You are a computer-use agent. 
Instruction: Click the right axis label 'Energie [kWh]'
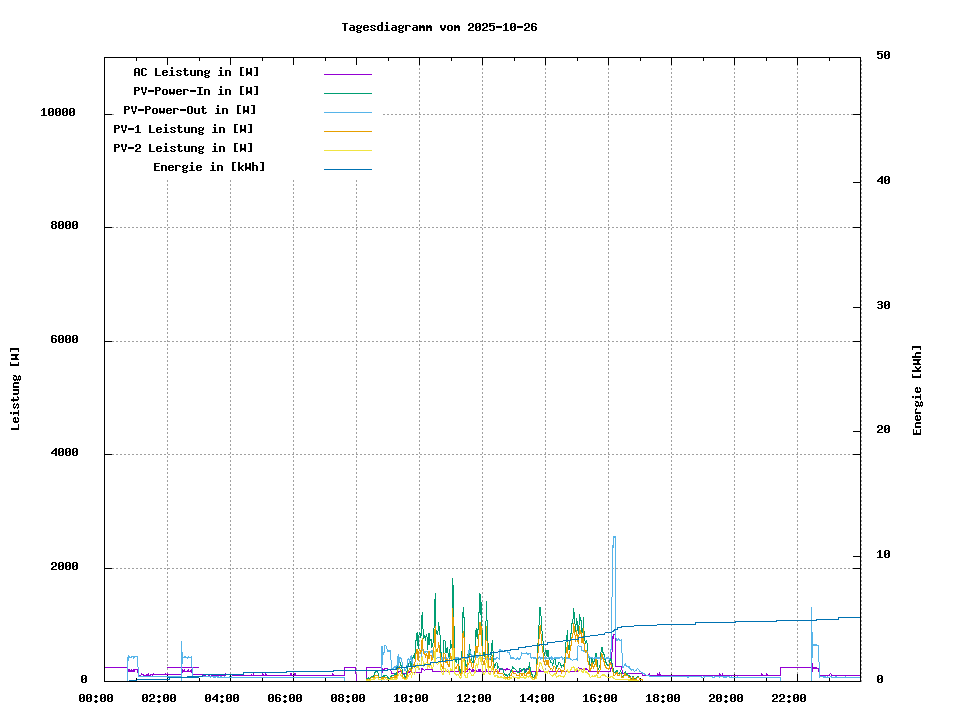[917, 390]
